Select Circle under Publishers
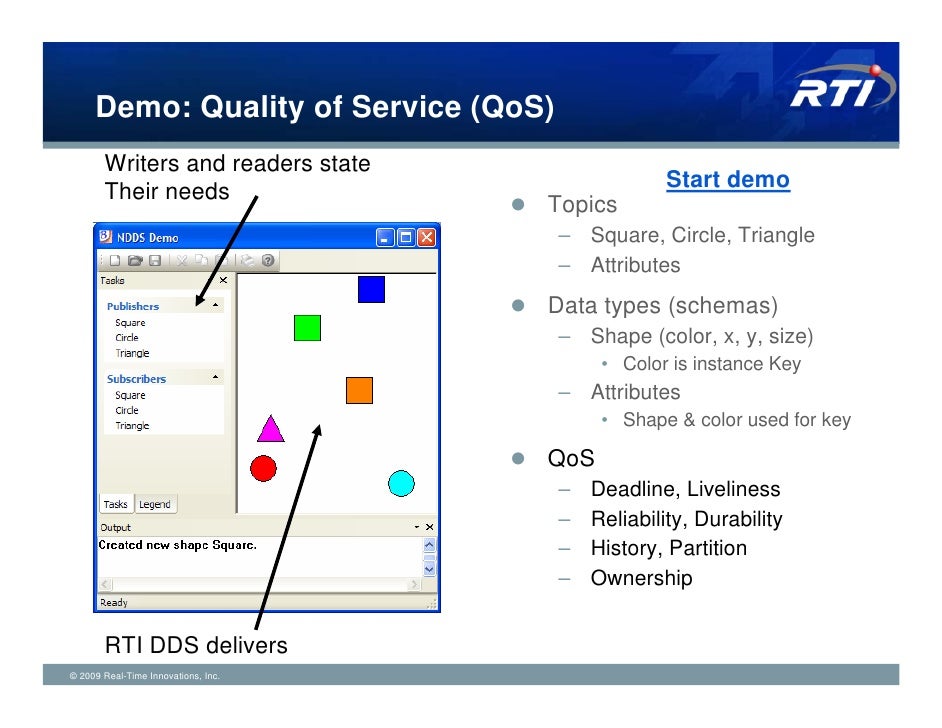Screen dimensions: 942x728 coord(127,338)
